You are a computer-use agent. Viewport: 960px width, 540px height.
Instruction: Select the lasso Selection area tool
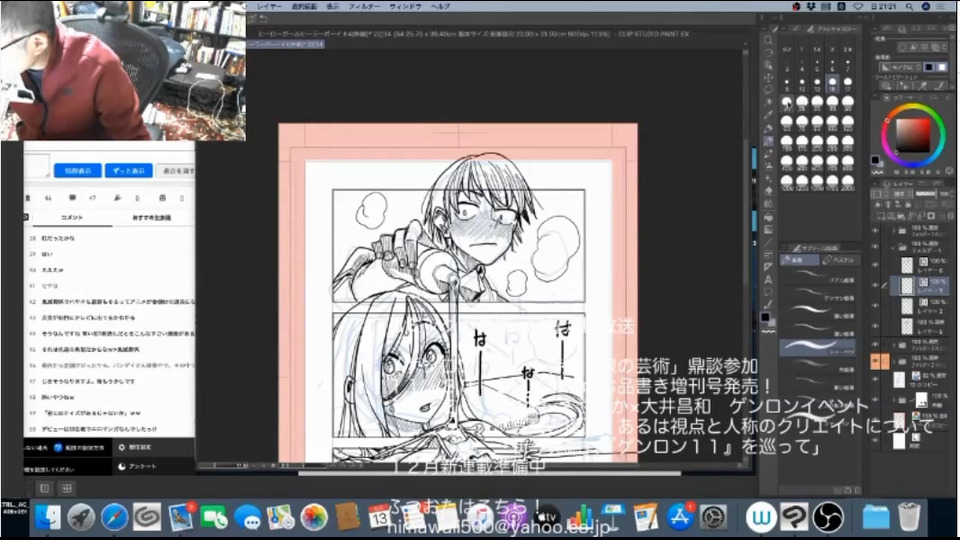pyautogui.click(x=768, y=90)
